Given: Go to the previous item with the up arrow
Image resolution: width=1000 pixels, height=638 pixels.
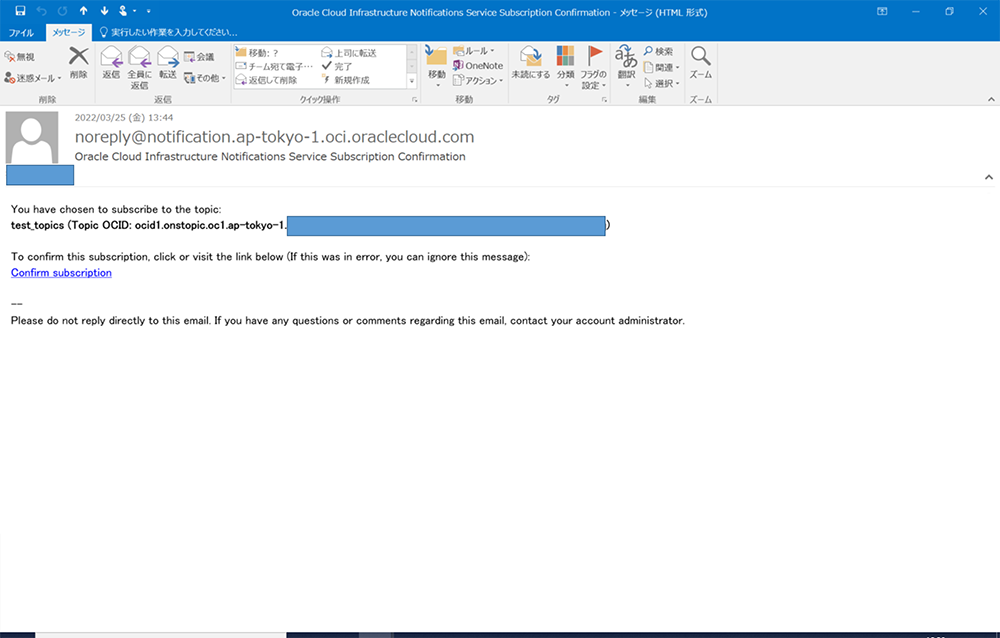Looking at the screenshot, I should 84,11.
